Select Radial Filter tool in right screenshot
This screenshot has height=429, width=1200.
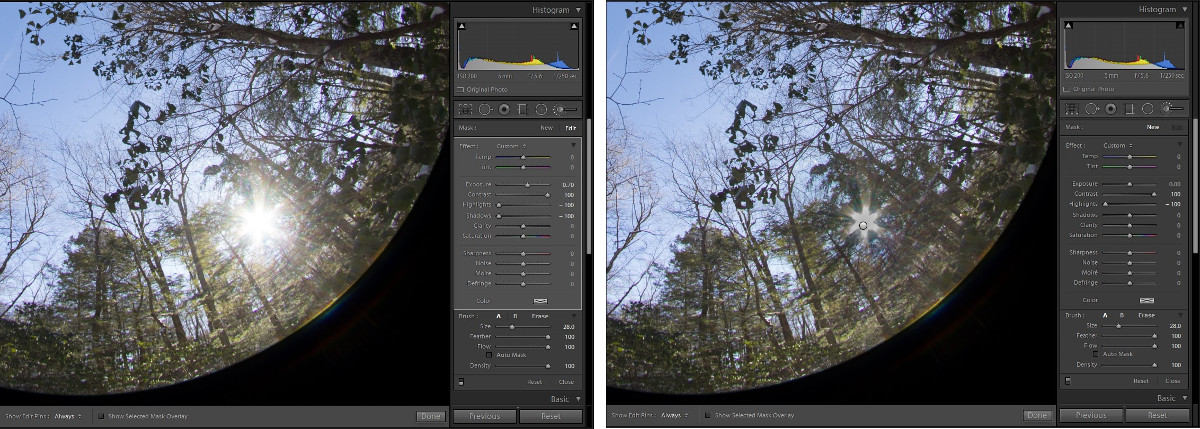1146,108
